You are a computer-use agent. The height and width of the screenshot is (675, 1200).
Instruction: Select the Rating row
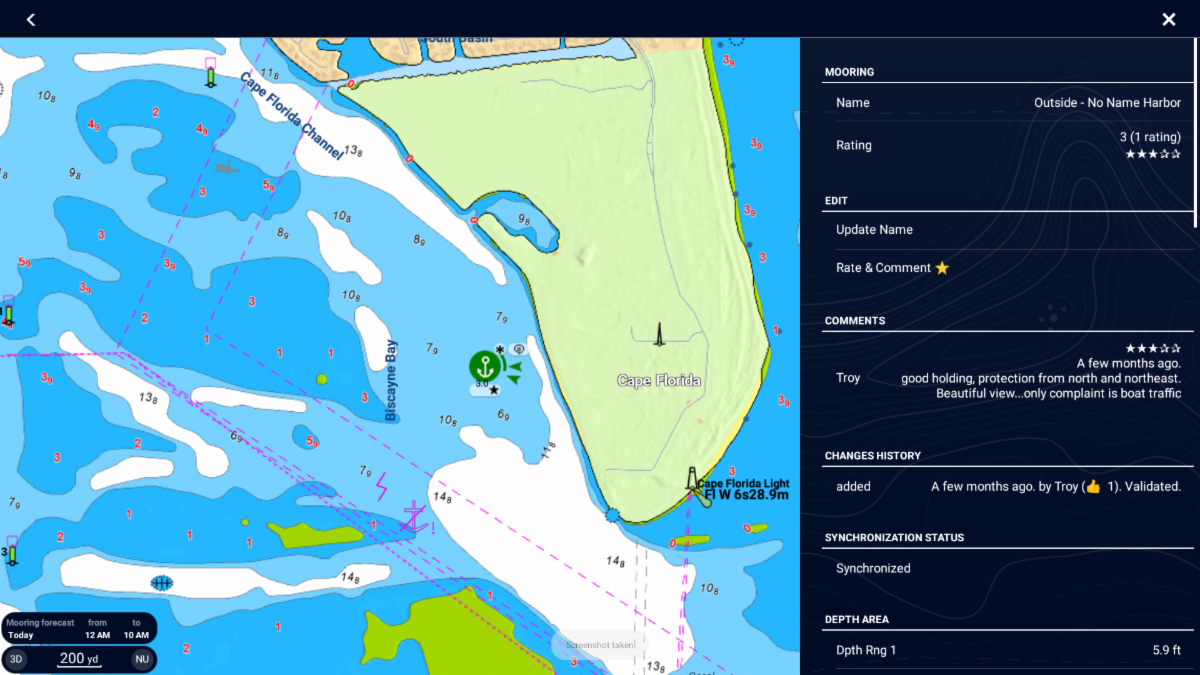coord(1008,145)
